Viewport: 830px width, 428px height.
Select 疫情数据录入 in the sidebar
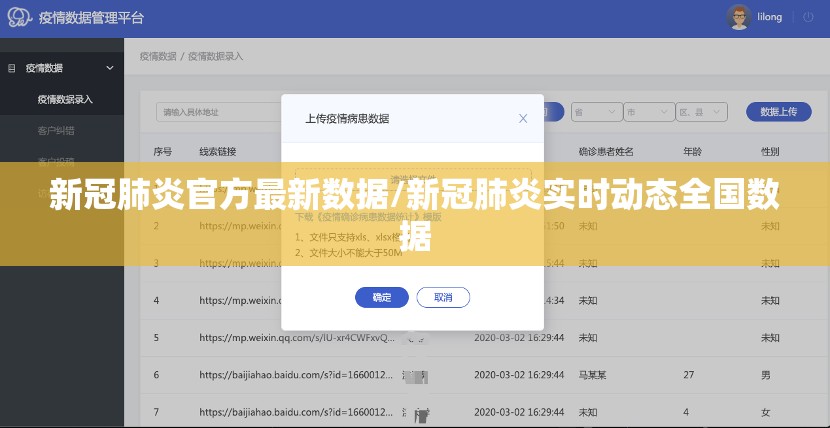65,99
